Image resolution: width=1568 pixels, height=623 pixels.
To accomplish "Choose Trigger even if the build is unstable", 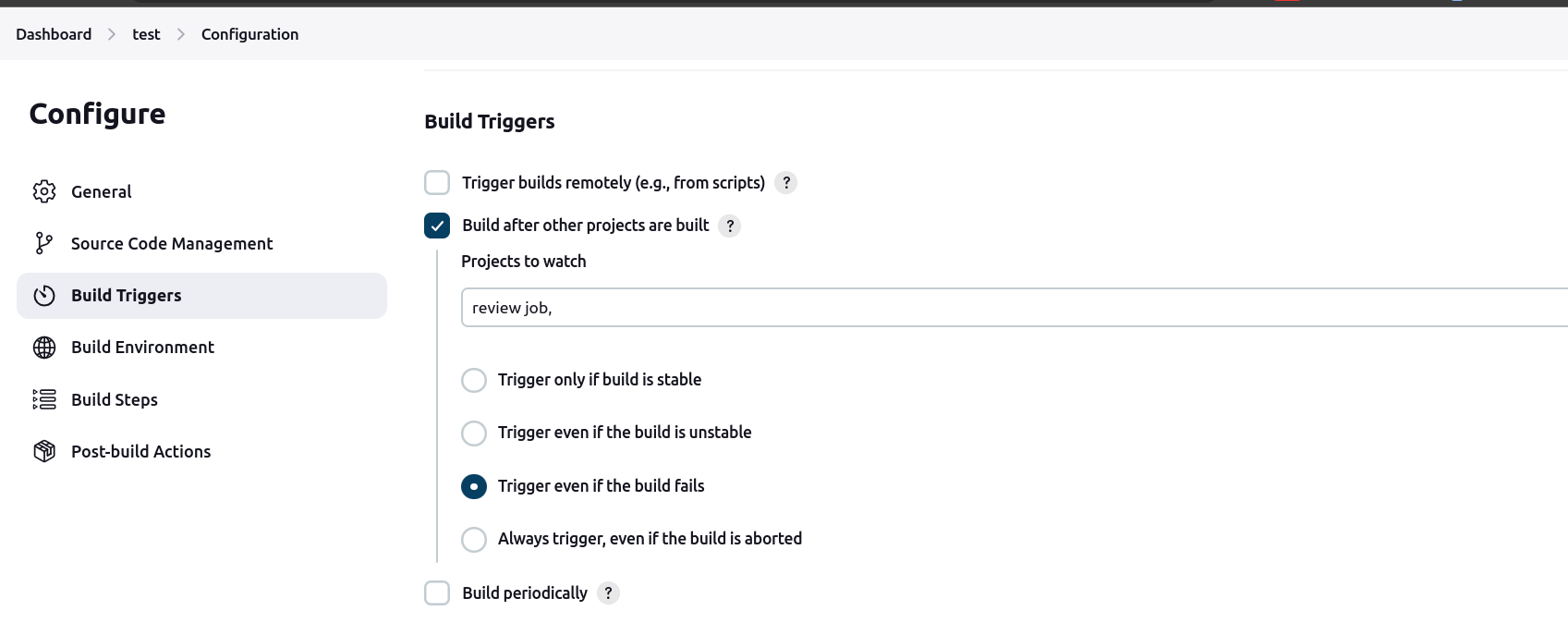I will coord(473,433).
